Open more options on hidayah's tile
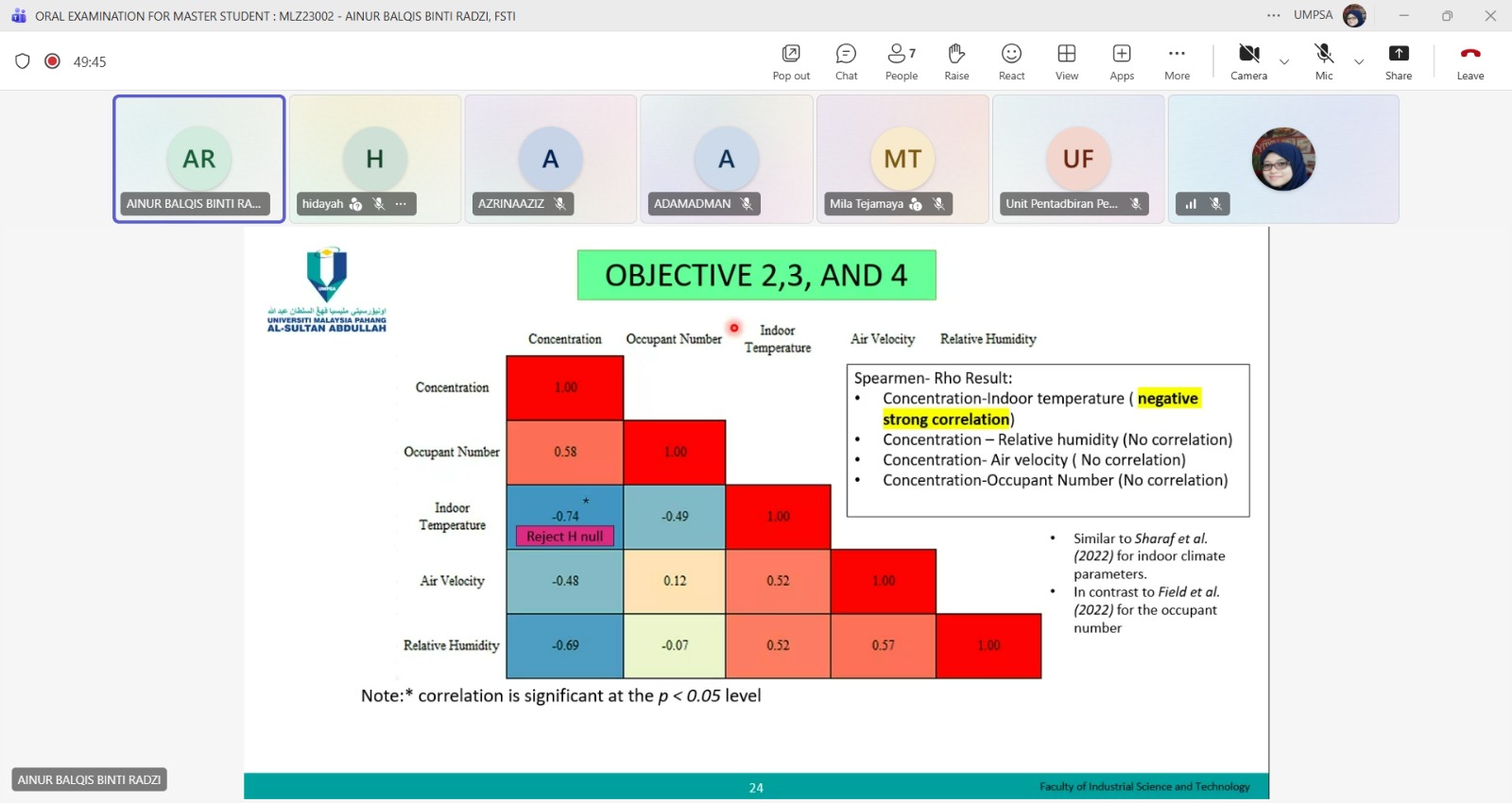 tap(401, 204)
